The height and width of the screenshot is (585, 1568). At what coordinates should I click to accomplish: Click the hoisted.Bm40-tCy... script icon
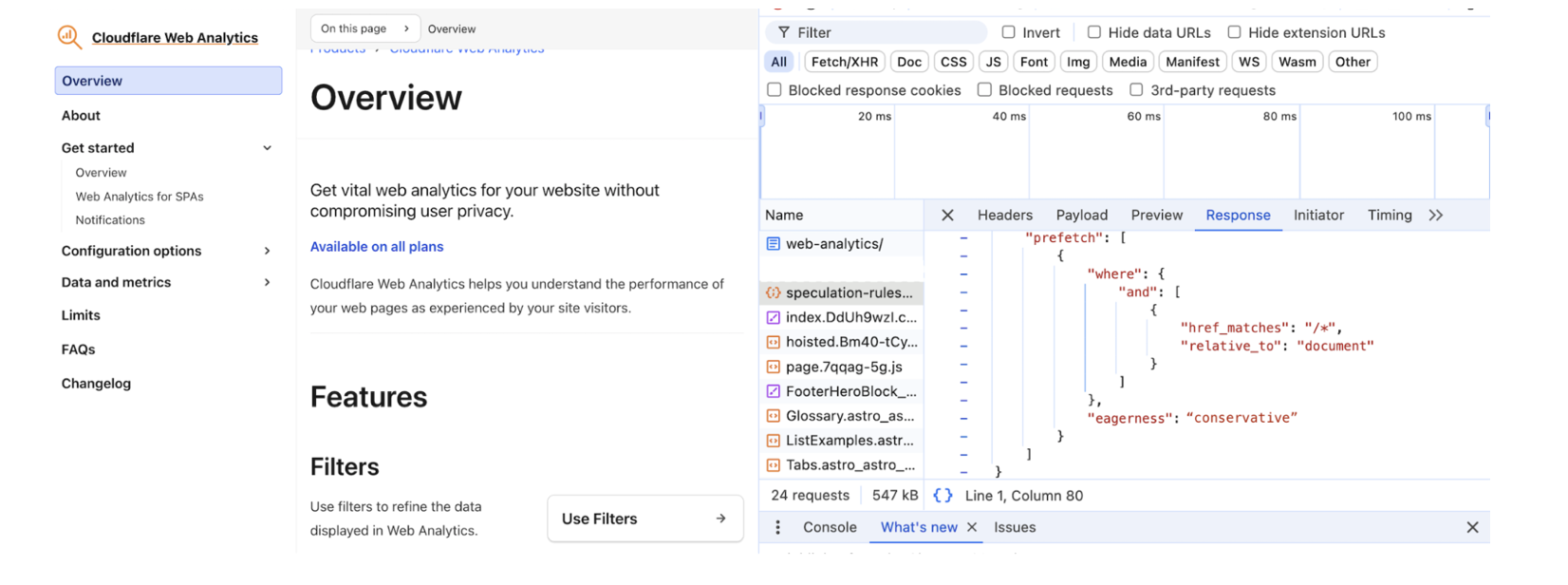[x=773, y=342]
